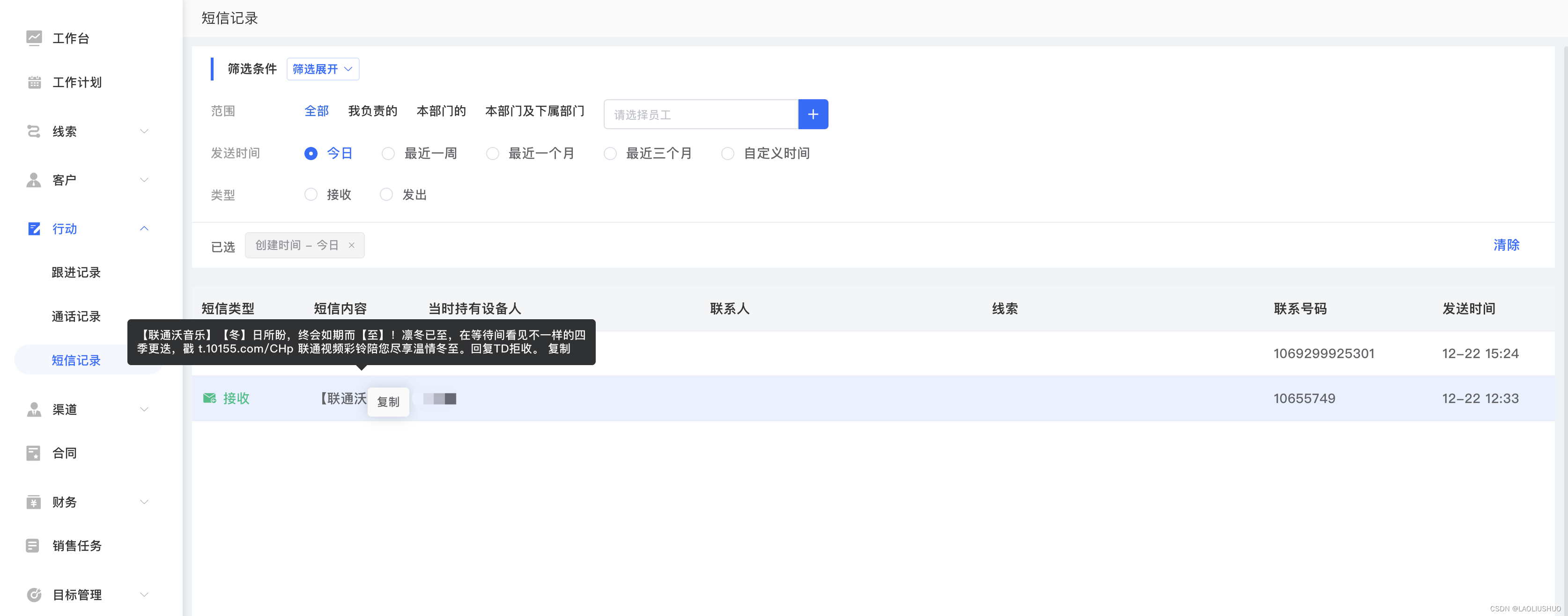
Task: Choose the 自定义时间 radio option
Action: [x=727, y=153]
